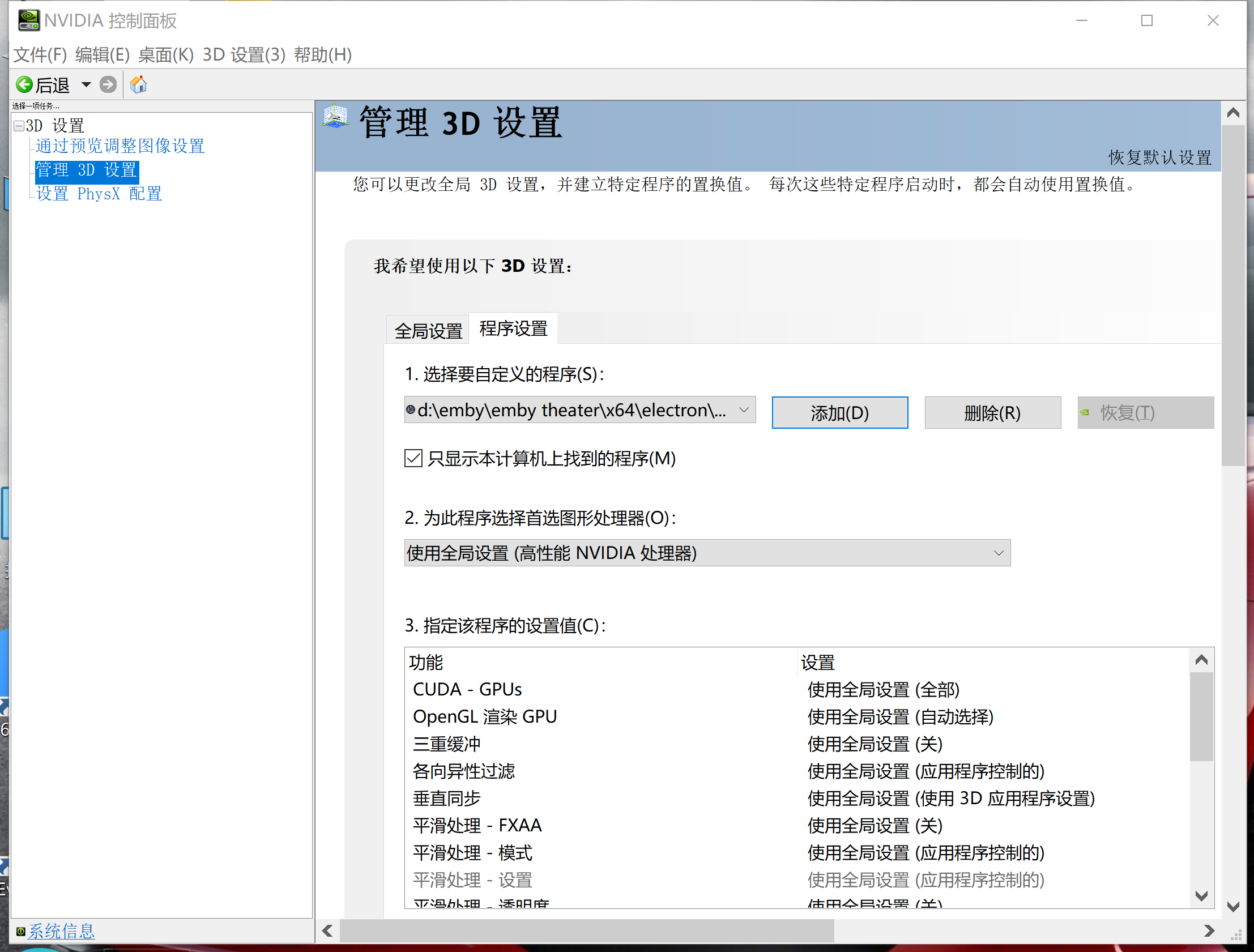Click the green Back arrow icon

pyautogui.click(x=24, y=85)
